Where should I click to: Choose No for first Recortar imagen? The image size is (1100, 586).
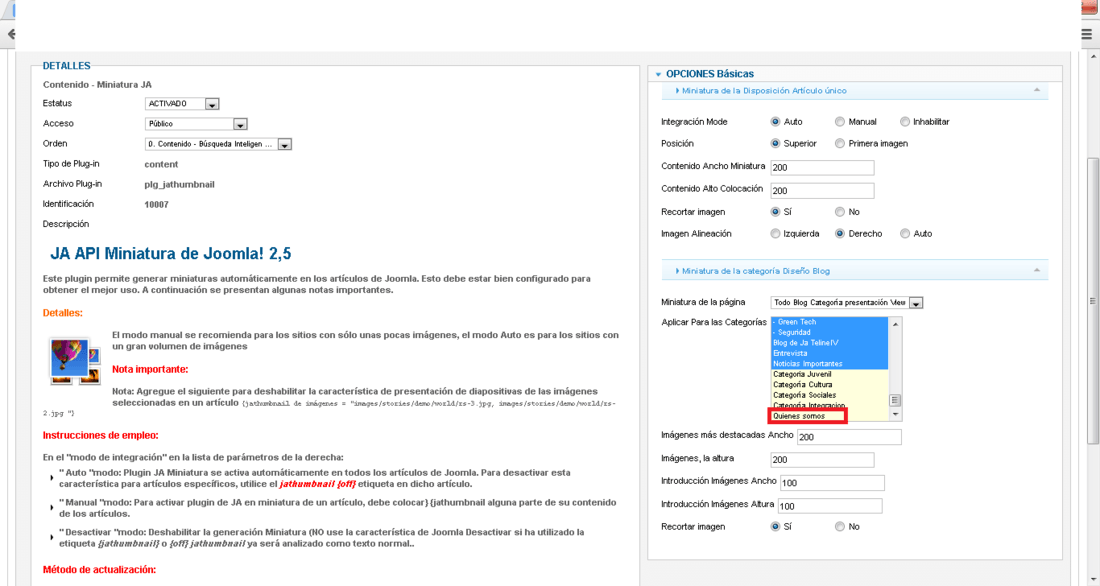(840, 211)
